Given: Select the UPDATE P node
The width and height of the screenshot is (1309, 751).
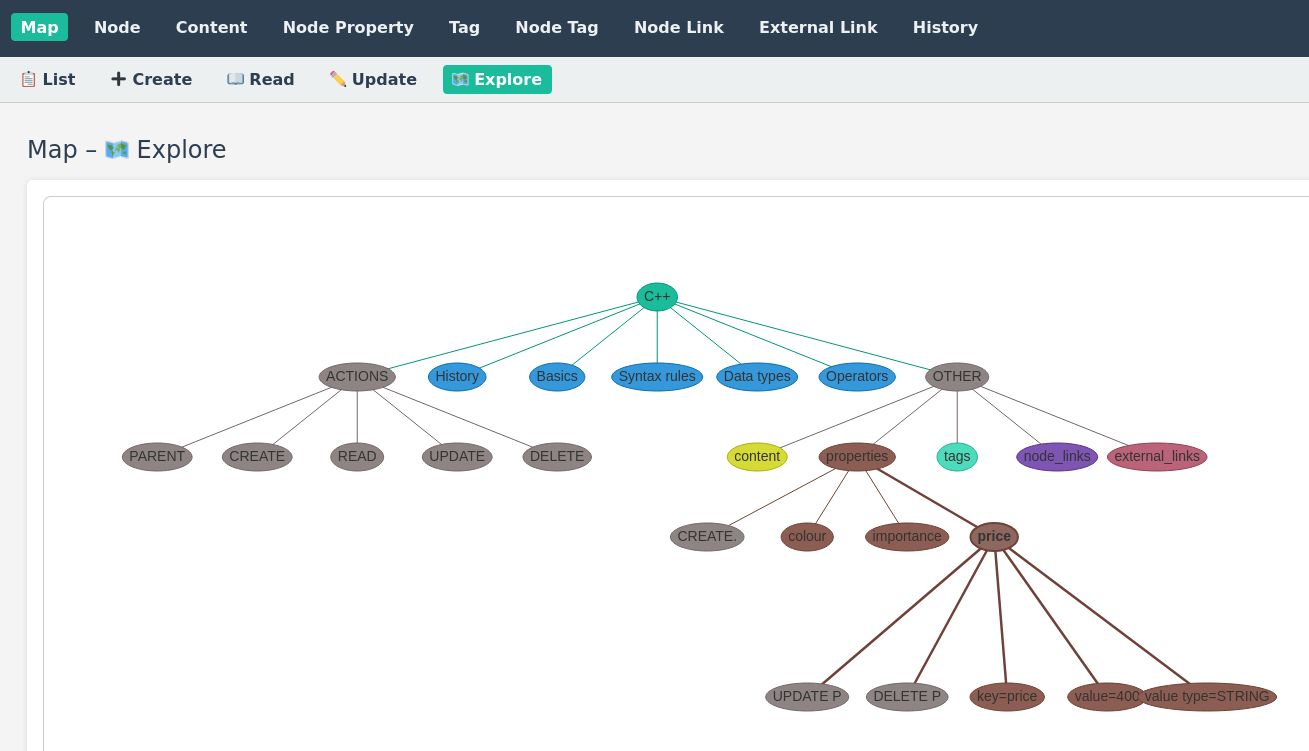Looking at the screenshot, I should tap(807, 697).
